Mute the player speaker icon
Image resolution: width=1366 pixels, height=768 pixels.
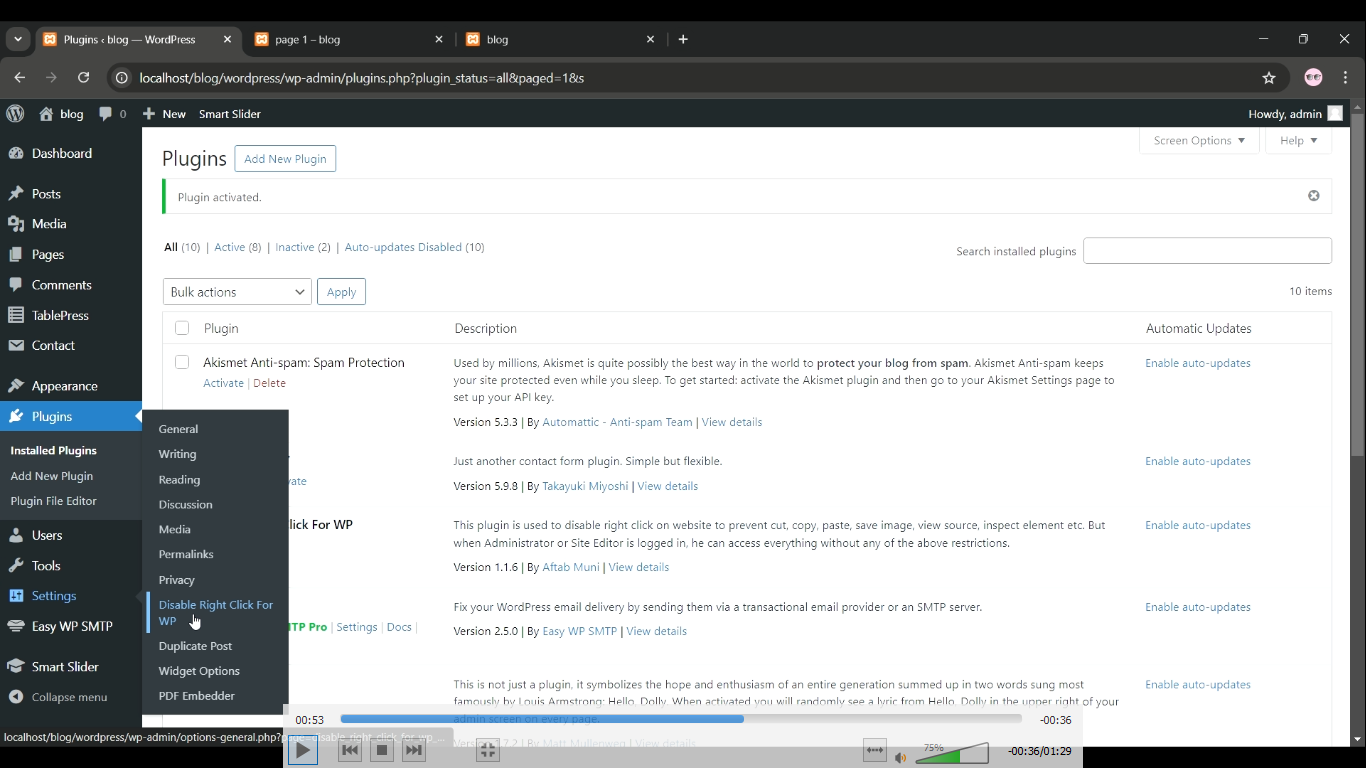point(900,757)
